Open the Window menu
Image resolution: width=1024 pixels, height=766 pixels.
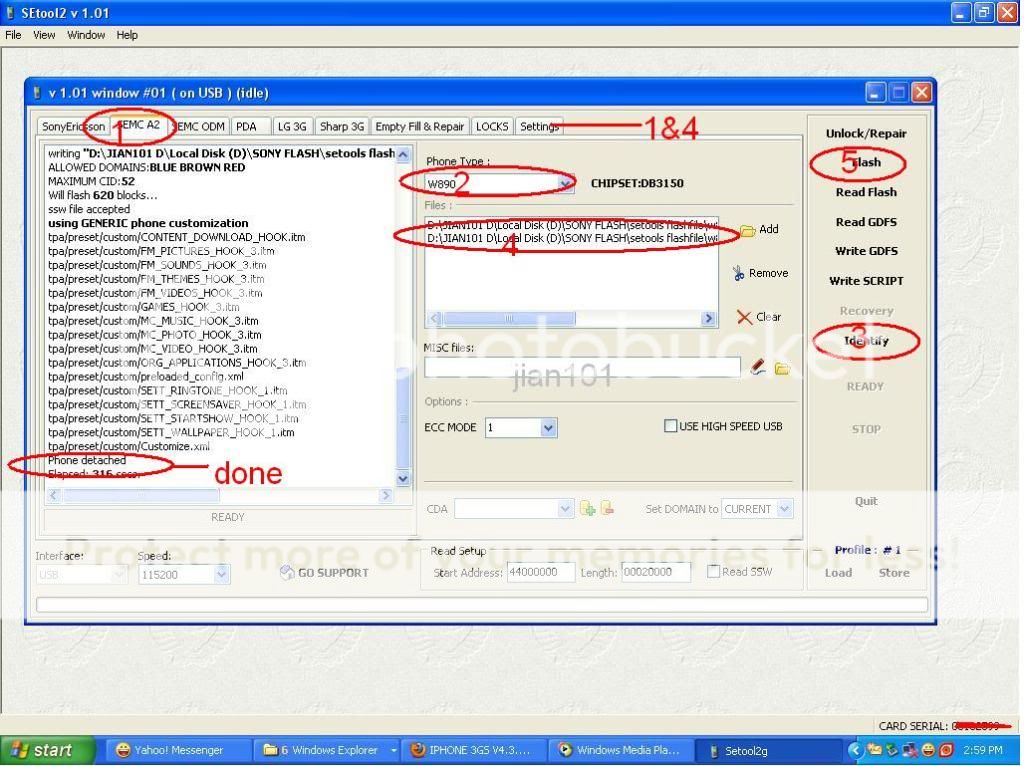tap(86, 35)
